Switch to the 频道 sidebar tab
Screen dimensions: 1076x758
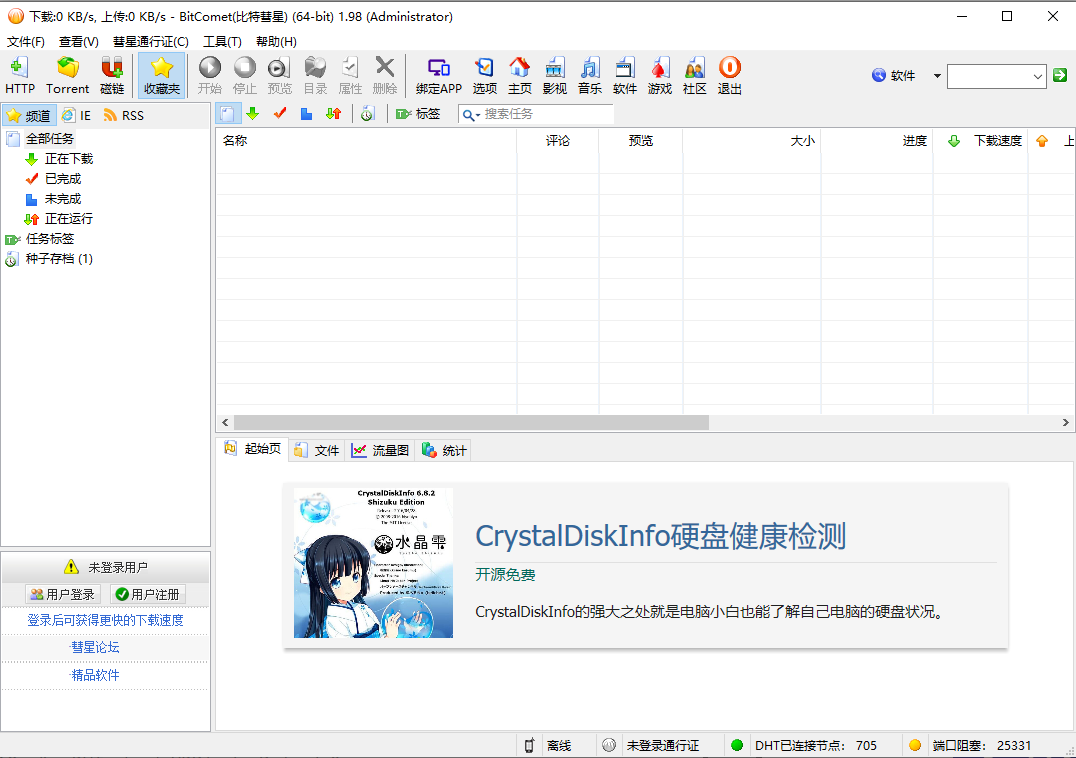[28, 115]
